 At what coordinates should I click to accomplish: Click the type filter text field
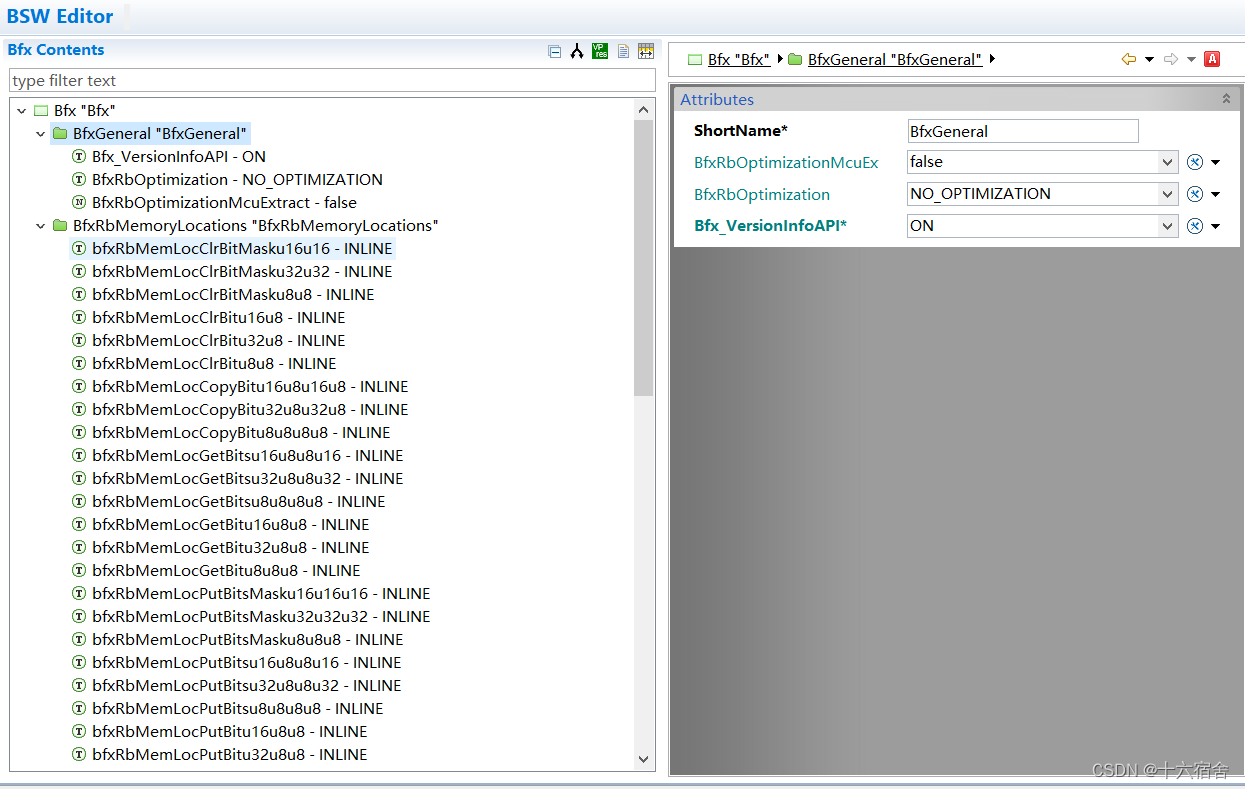coord(332,80)
